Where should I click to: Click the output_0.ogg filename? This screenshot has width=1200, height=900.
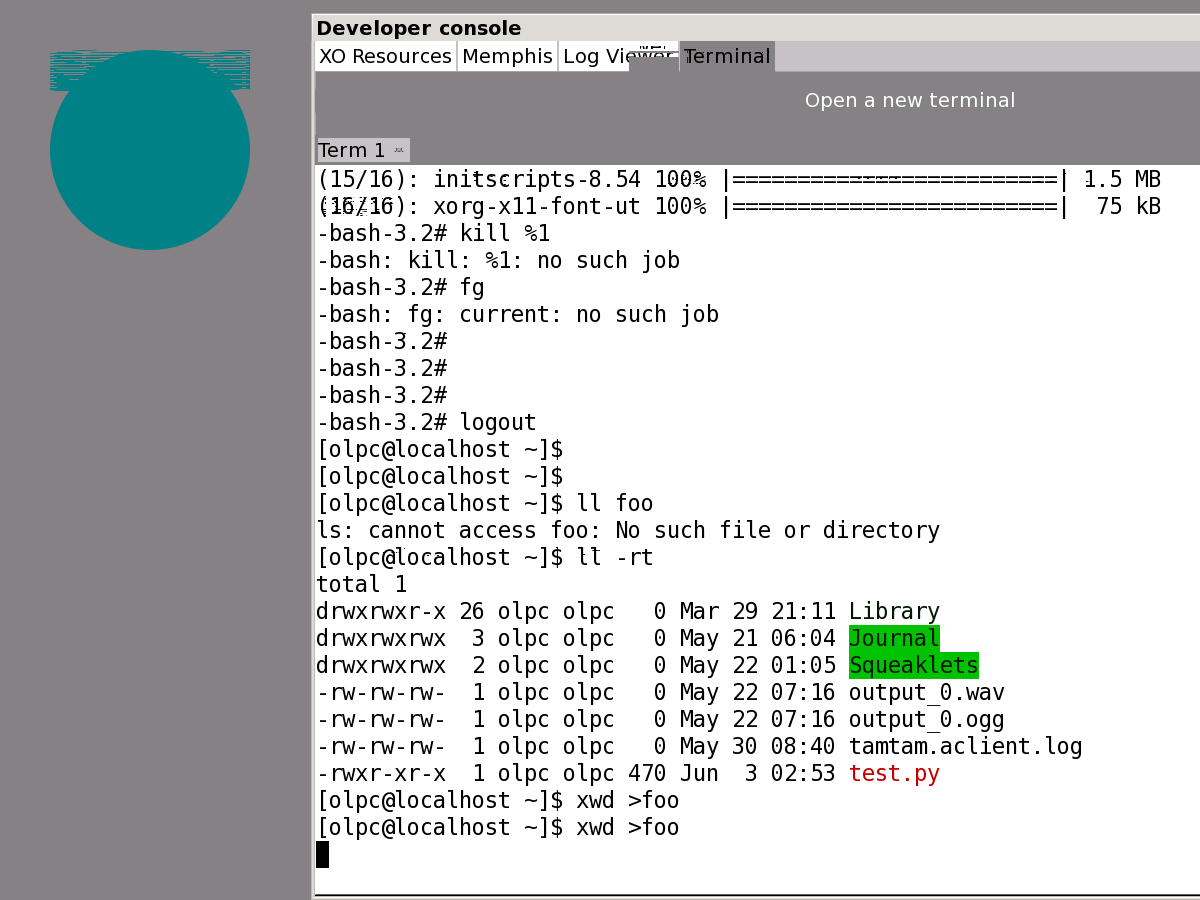click(926, 719)
